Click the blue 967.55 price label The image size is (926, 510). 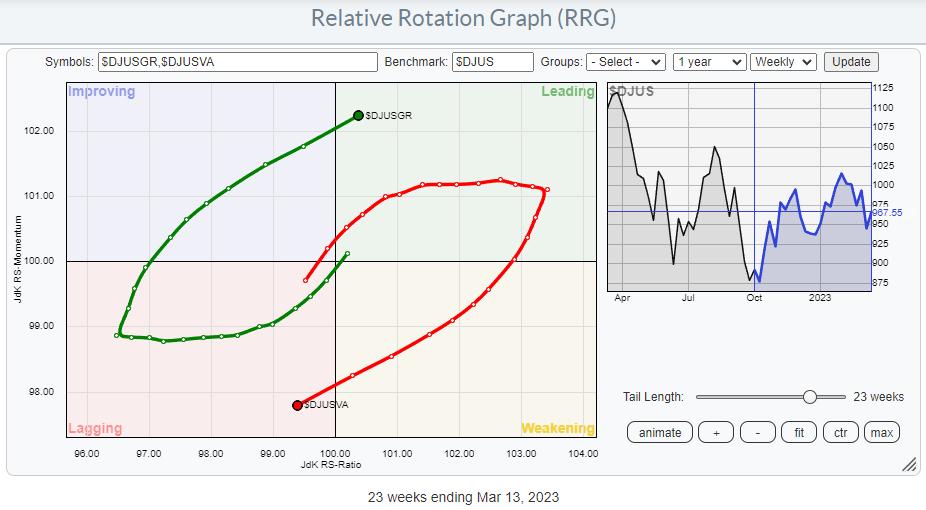(887, 212)
